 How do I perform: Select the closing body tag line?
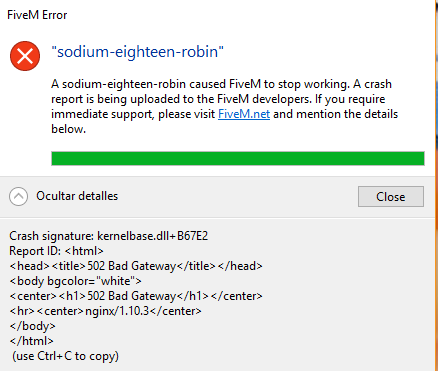click(32, 326)
